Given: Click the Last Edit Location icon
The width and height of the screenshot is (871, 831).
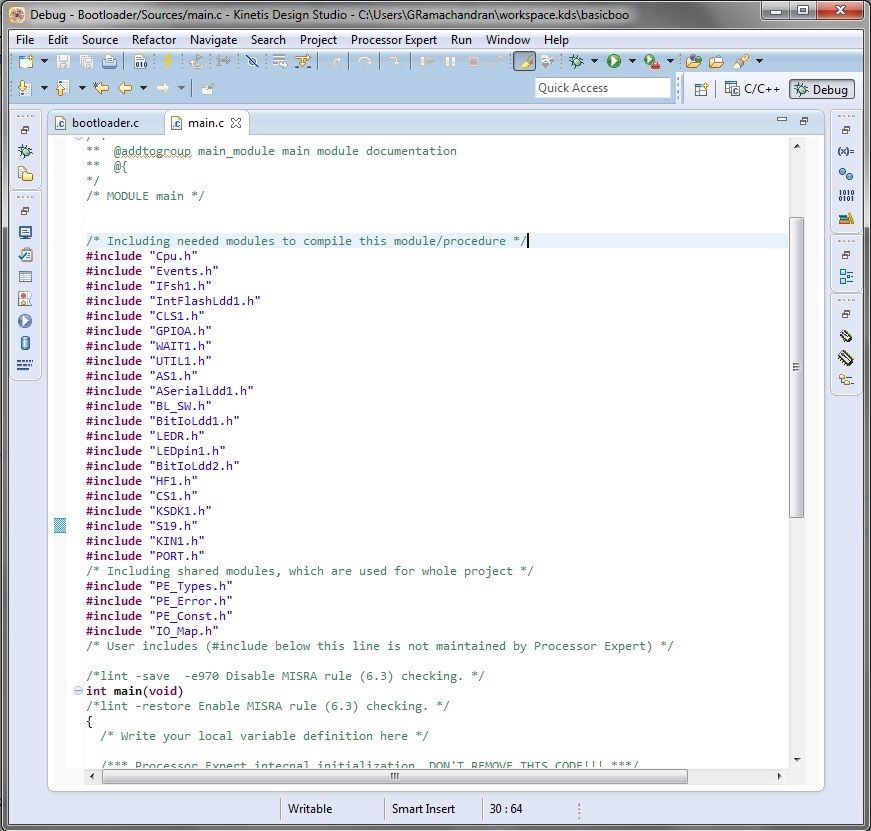Looking at the screenshot, I should click(101, 88).
